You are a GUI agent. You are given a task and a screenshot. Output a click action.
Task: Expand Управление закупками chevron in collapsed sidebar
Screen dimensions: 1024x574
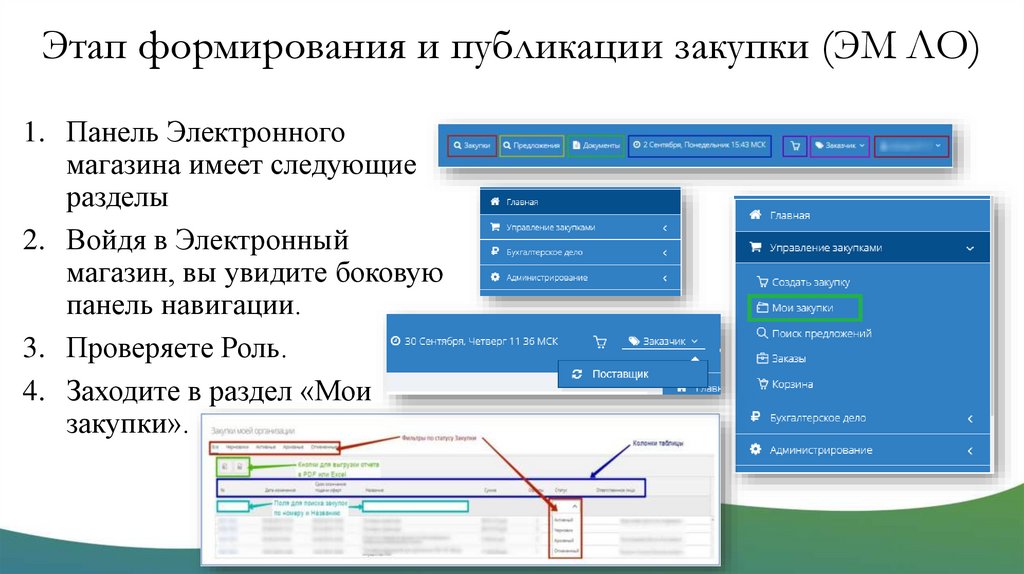665,228
